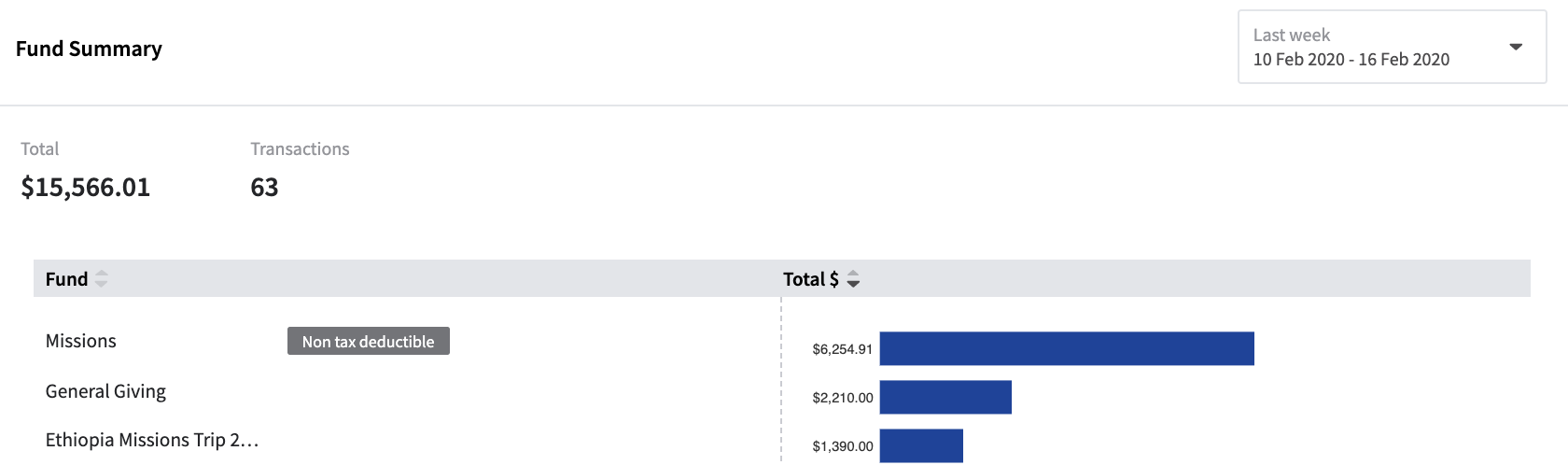
Task: Select the General Giving fund
Action: pos(105,391)
